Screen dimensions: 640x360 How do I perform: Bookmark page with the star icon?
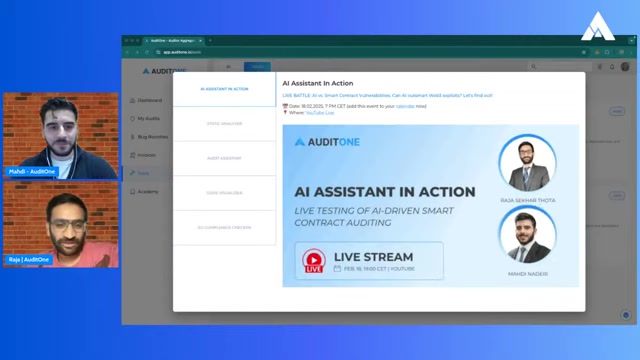tap(584, 52)
